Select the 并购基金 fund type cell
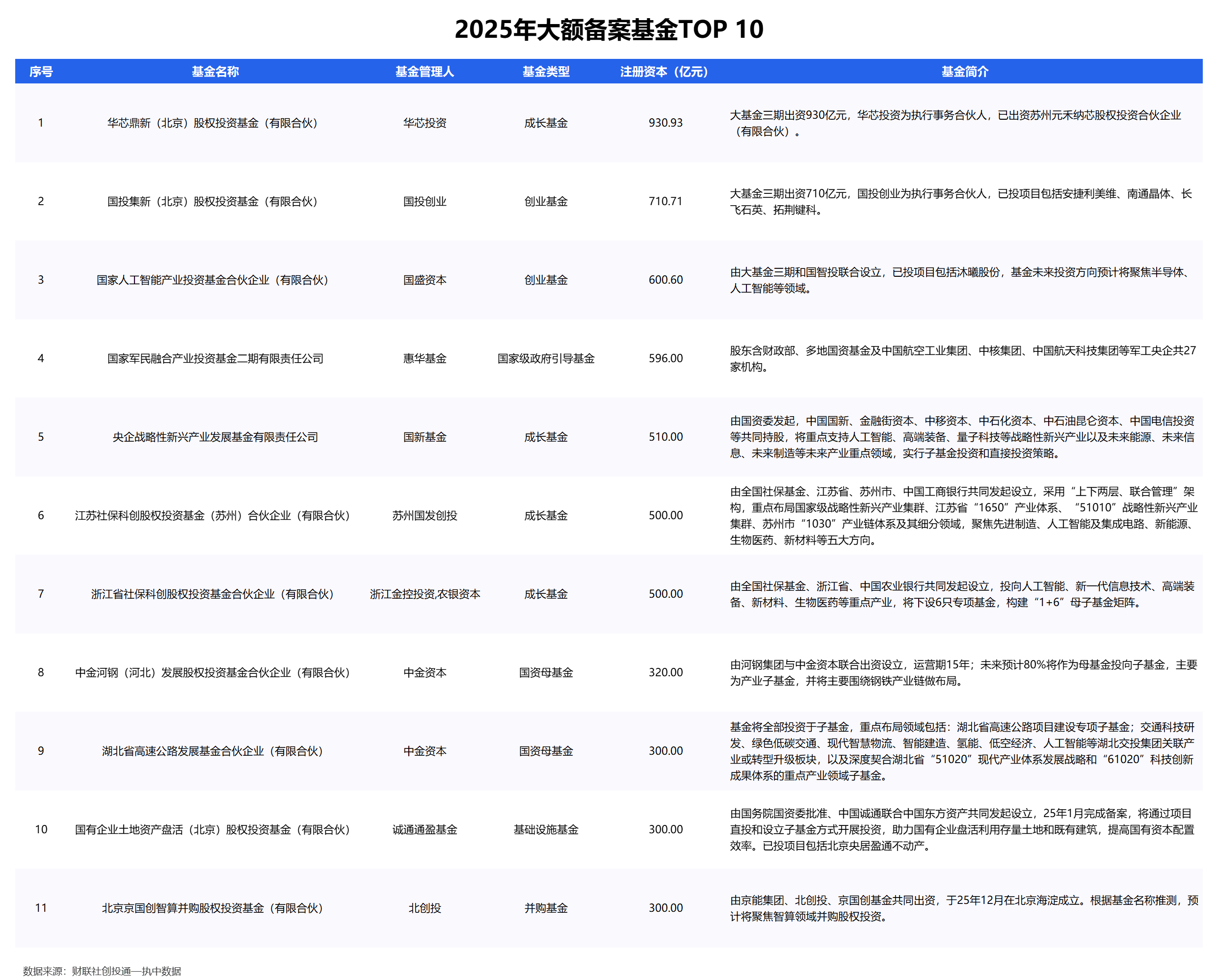Image resolution: width=1218 pixels, height=980 pixels. tap(546, 908)
